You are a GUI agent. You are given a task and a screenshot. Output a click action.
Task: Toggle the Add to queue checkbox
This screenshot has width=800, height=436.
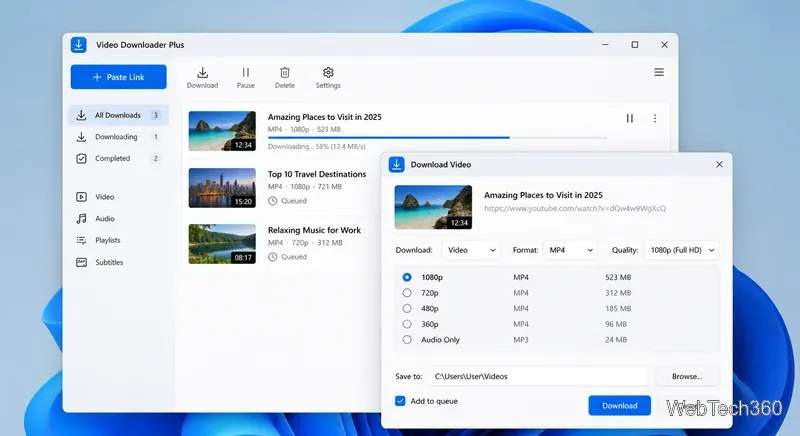[400, 401]
